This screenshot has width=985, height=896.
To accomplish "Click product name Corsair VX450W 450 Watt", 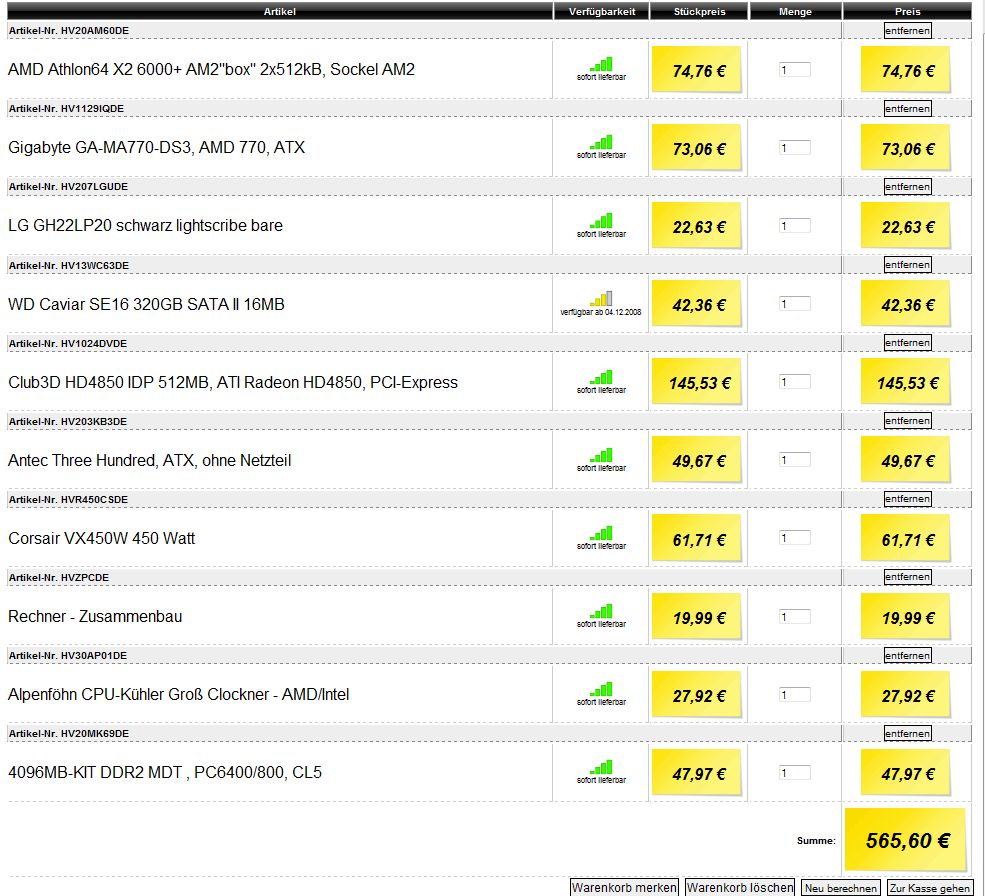I will 101,538.
